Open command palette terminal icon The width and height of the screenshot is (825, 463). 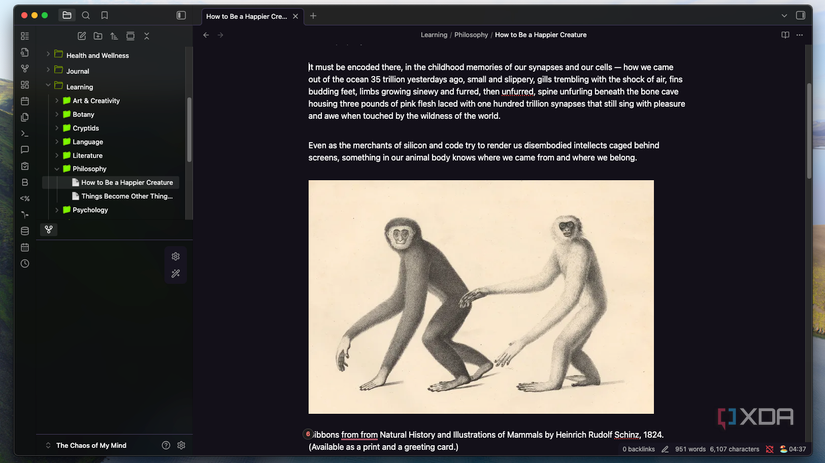[x=25, y=134]
